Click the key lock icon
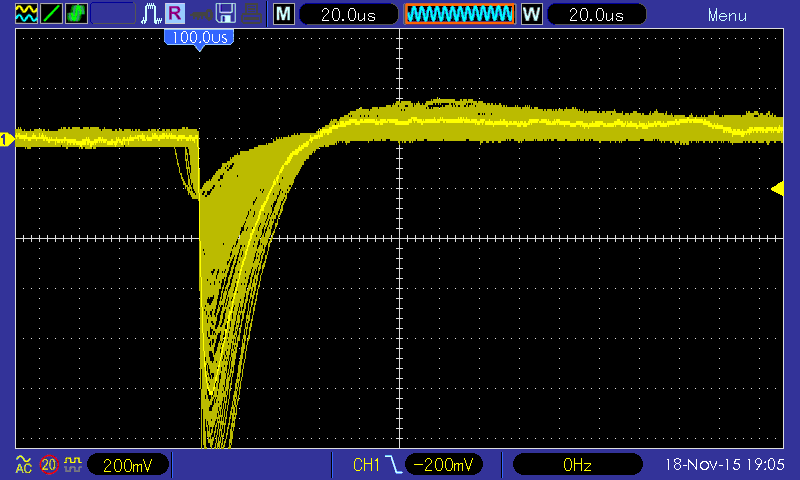The height and width of the screenshot is (480, 800). (201, 15)
